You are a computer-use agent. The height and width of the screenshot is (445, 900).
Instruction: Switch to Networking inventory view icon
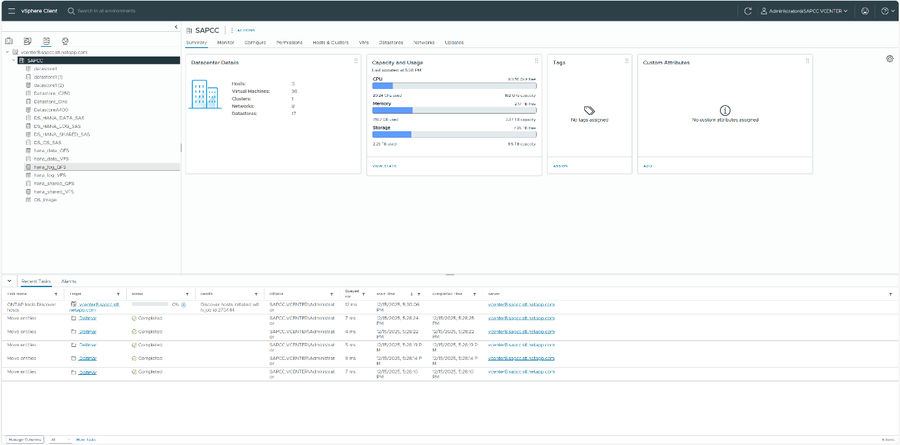pyautogui.click(x=65, y=41)
